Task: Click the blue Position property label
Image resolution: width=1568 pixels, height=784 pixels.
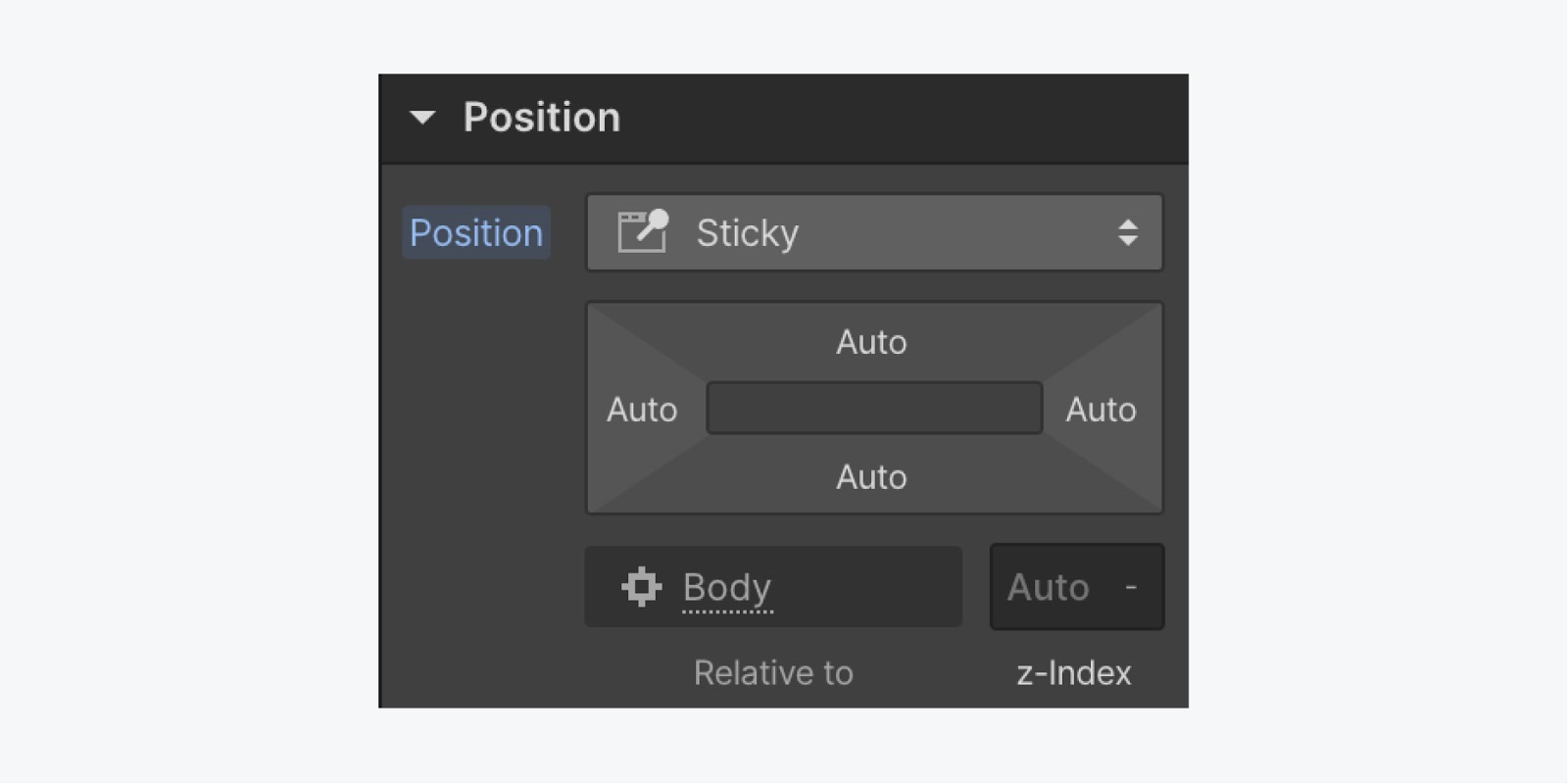Action: pos(476,233)
